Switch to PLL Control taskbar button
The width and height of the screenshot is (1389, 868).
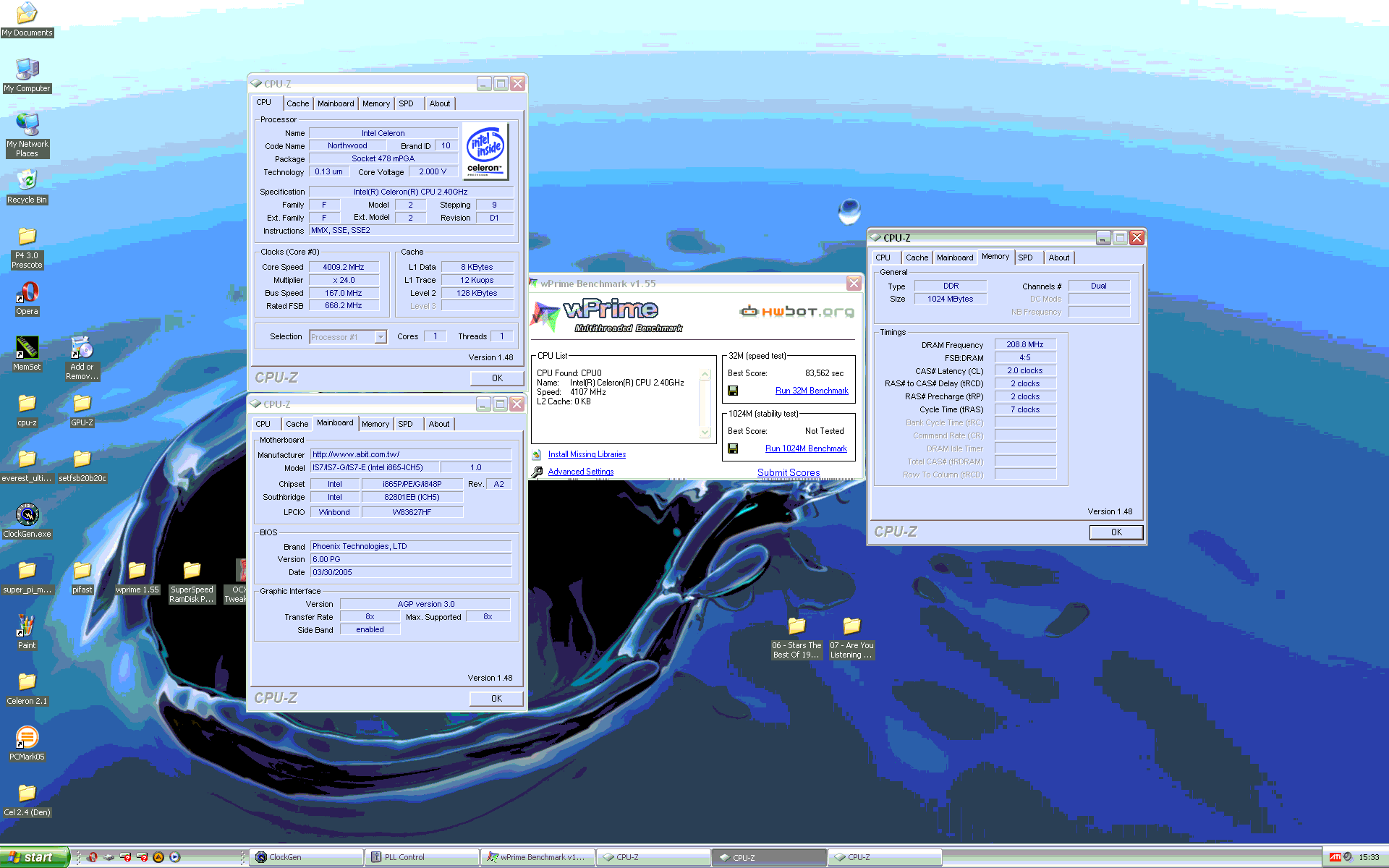pos(422,857)
